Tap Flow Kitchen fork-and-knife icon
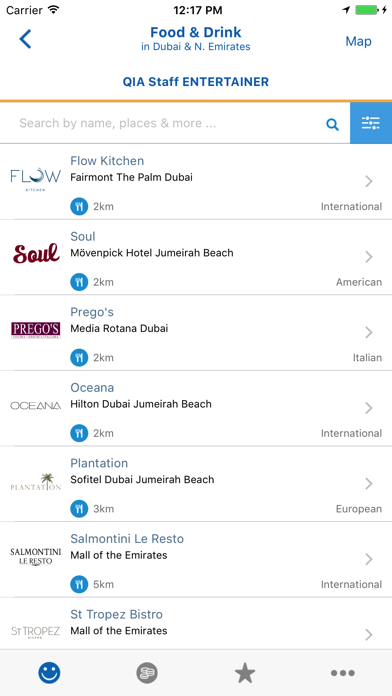This screenshot has height=696, width=392. (79, 206)
